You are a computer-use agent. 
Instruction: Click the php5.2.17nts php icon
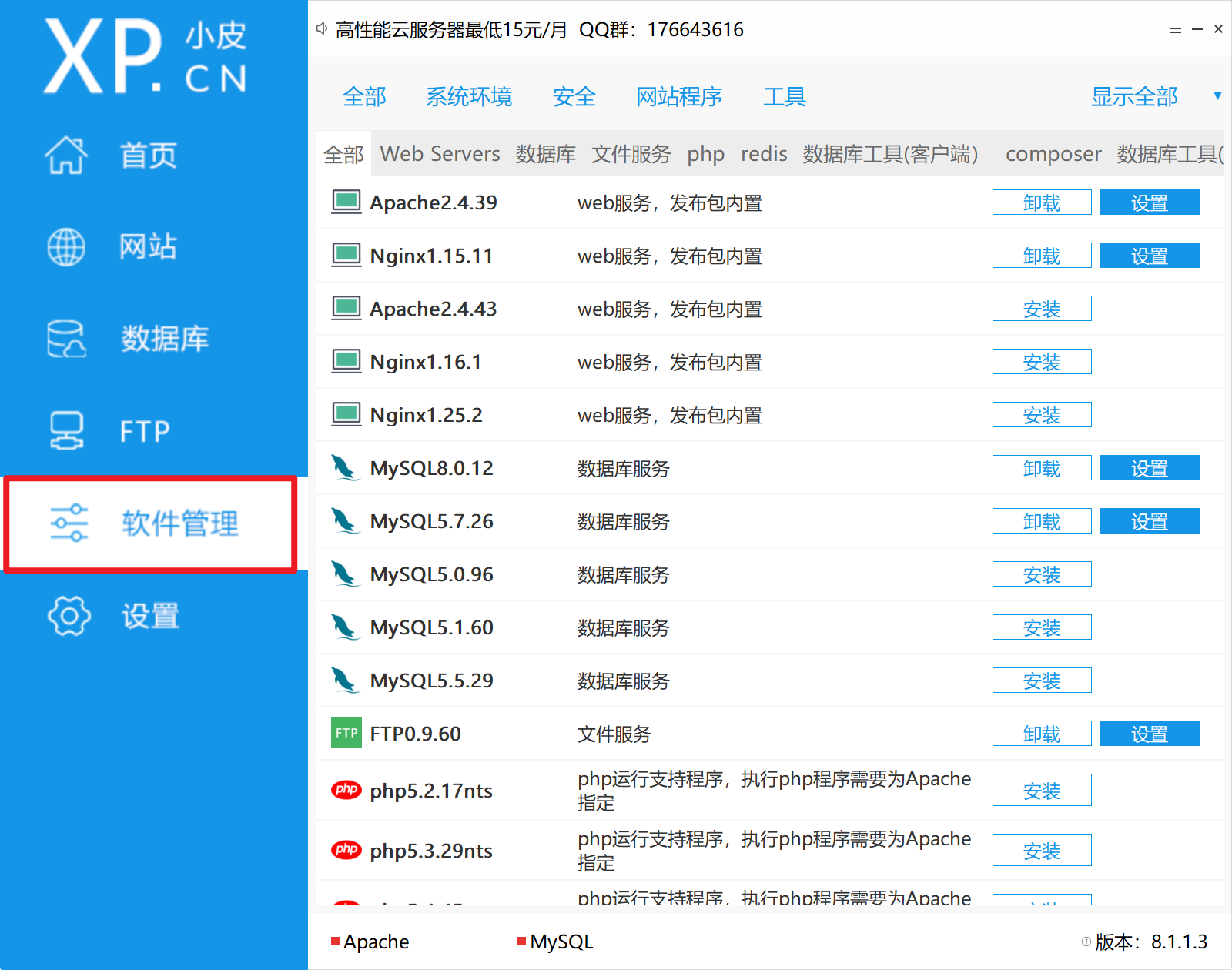click(346, 789)
